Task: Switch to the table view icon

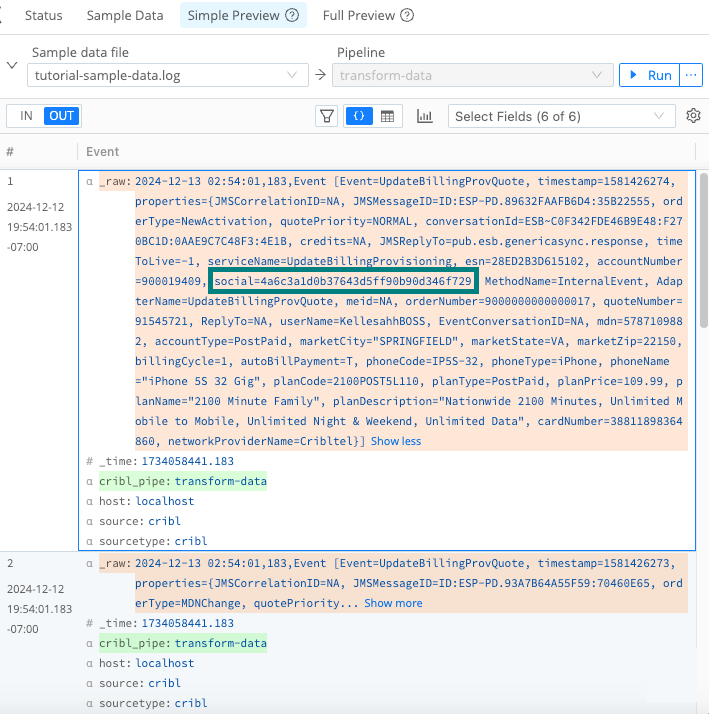Action: 387,116
